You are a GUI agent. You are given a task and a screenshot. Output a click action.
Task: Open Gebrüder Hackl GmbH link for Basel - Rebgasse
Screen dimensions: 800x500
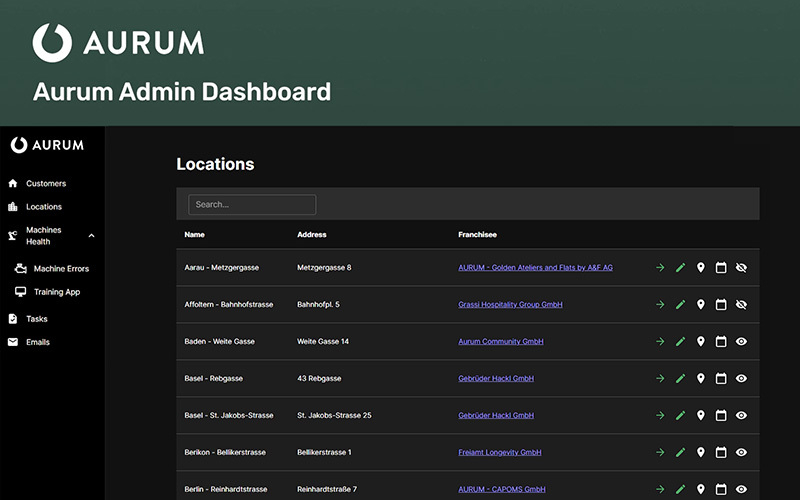(496, 379)
